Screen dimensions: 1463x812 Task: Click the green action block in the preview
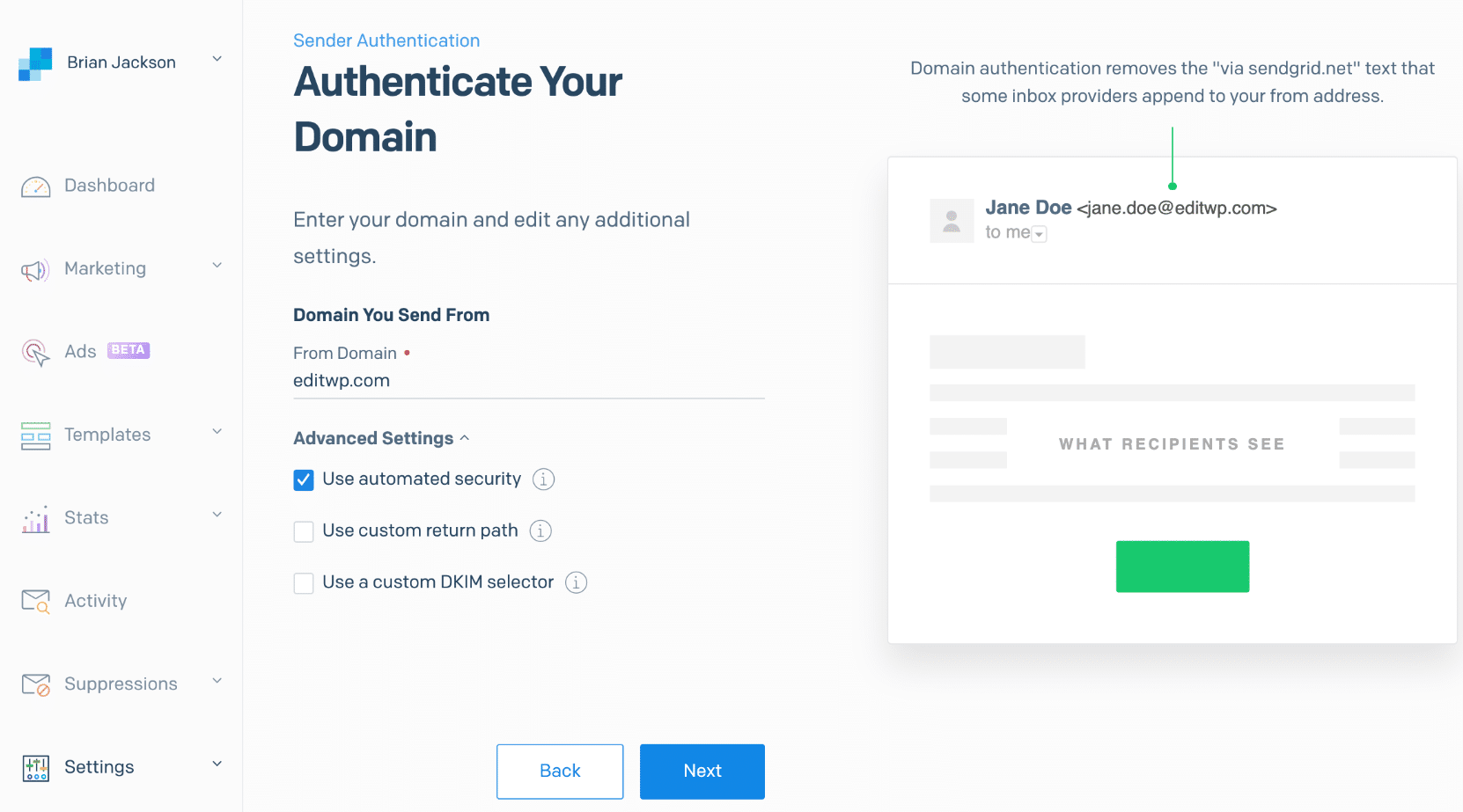click(x=1182, y=566)
